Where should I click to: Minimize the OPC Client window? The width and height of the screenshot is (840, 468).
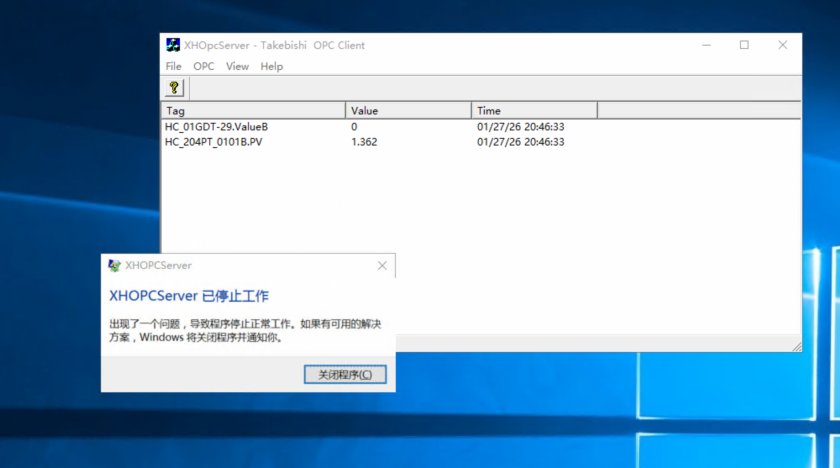(707, 46)
